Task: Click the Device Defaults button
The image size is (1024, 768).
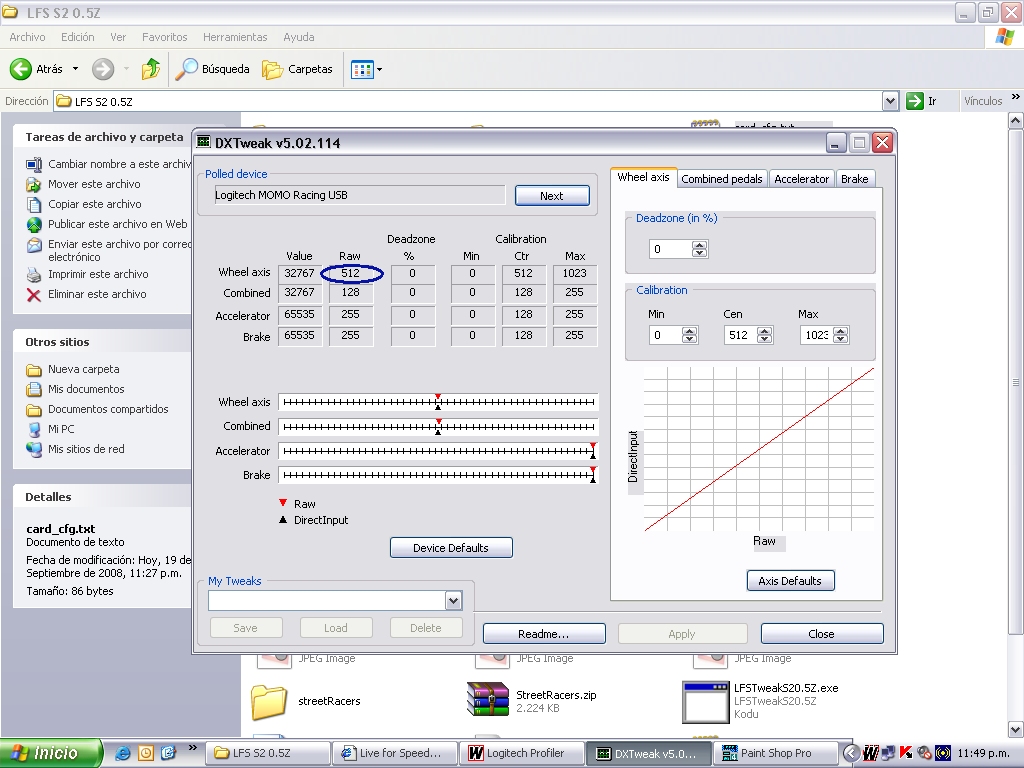Action: pyautogui.click(x=451, y=548)
